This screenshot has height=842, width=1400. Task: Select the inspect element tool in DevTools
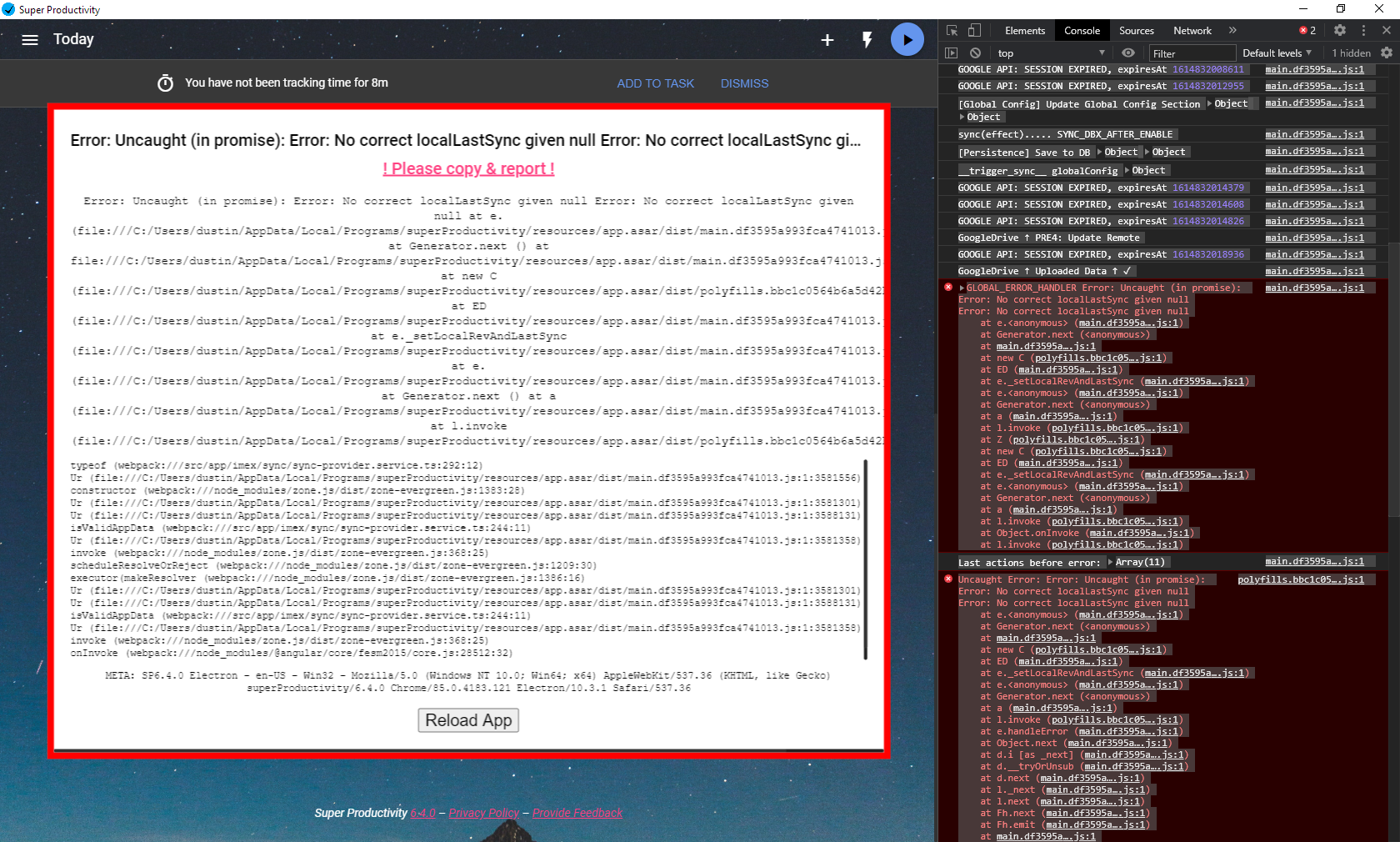[x=950, y=30]
